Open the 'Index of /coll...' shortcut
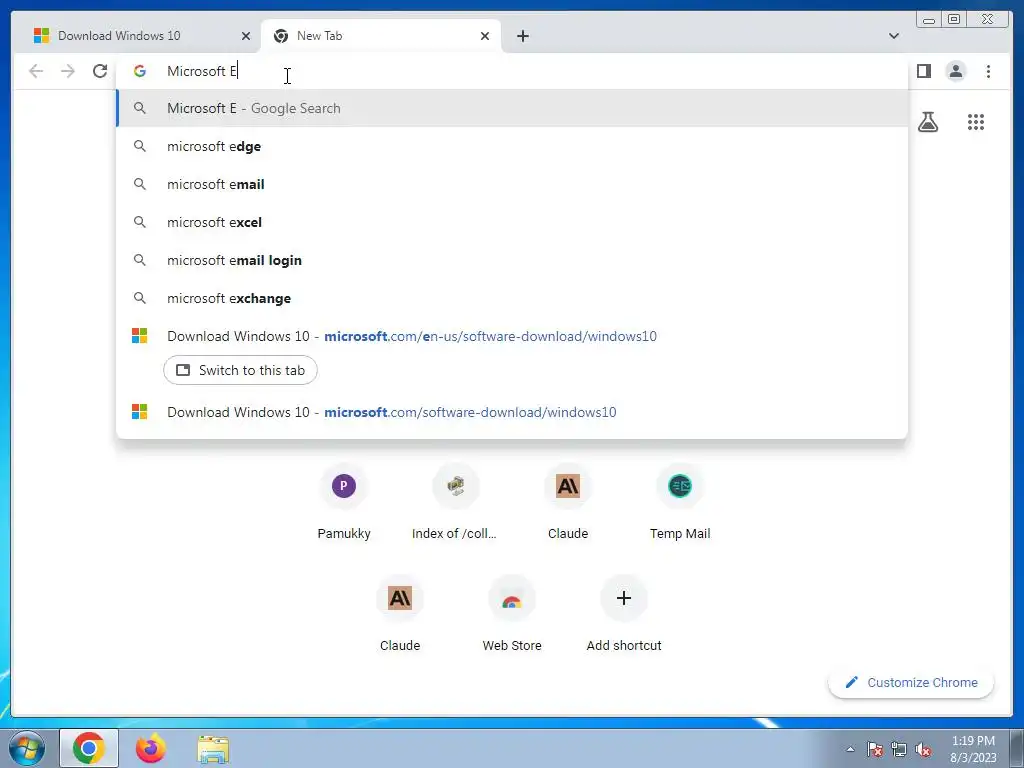 455,503
